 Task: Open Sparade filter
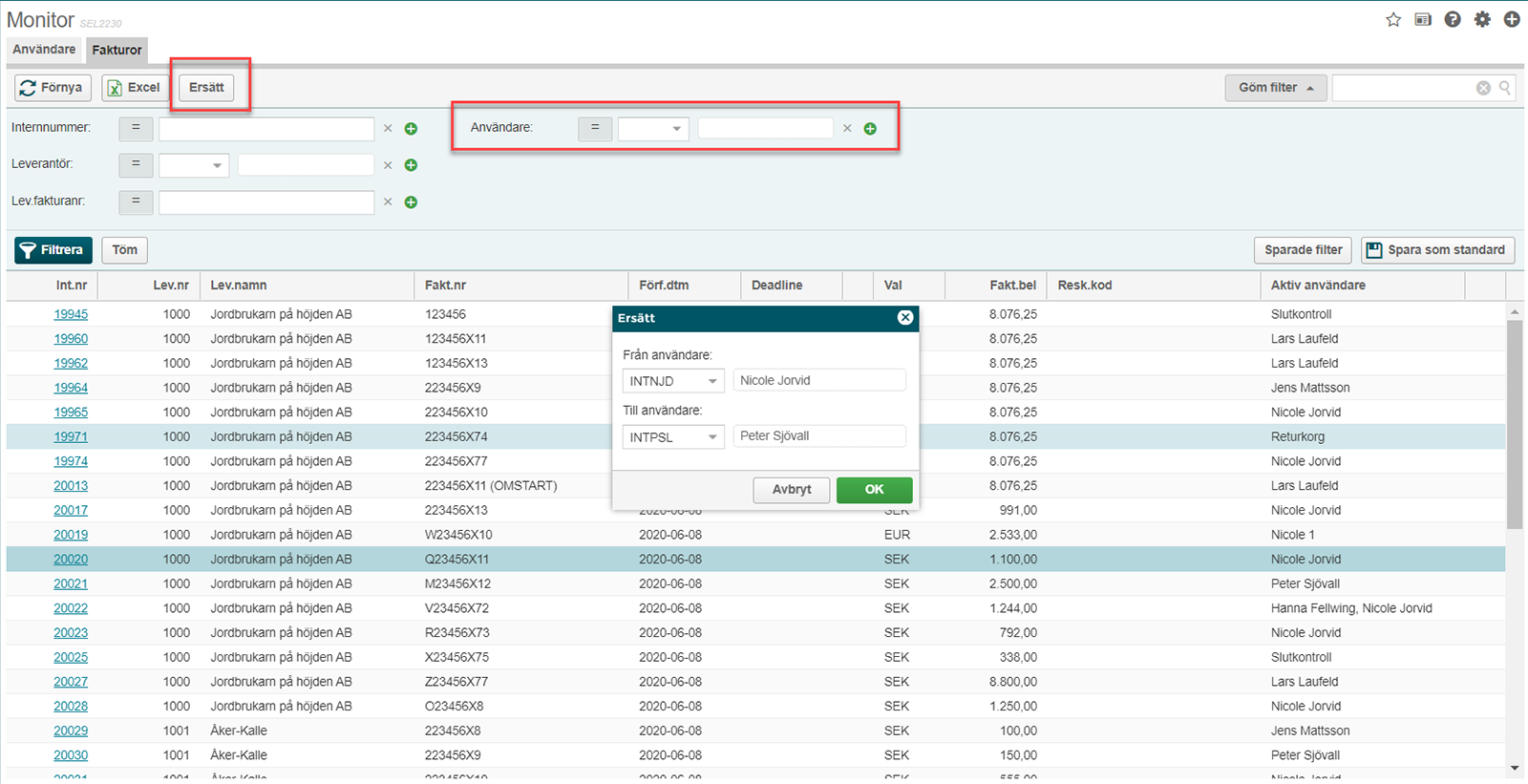[x=1303, y=250]
